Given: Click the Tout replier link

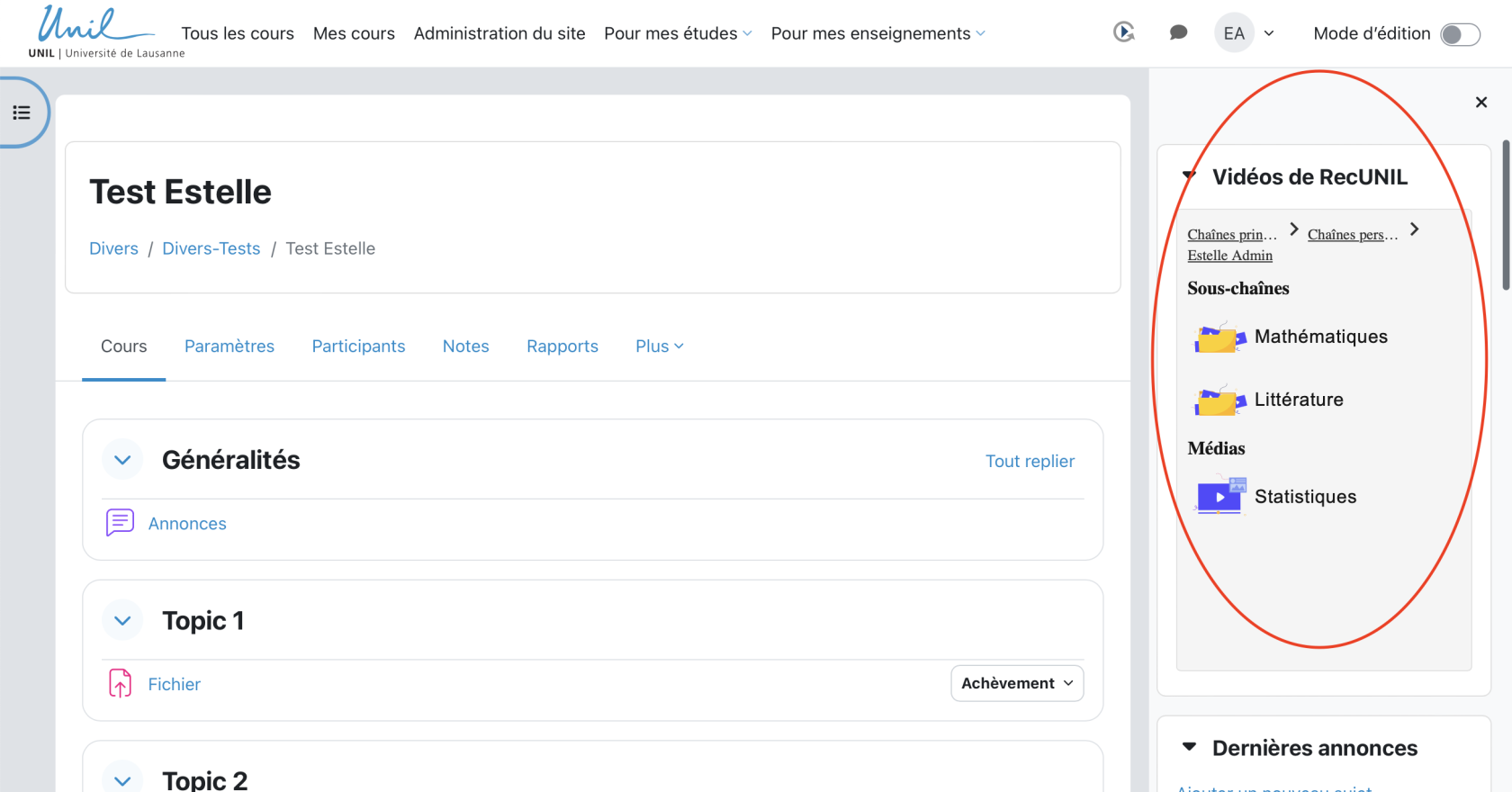Looking at the screenshot, I should (x=1030, y=461).
